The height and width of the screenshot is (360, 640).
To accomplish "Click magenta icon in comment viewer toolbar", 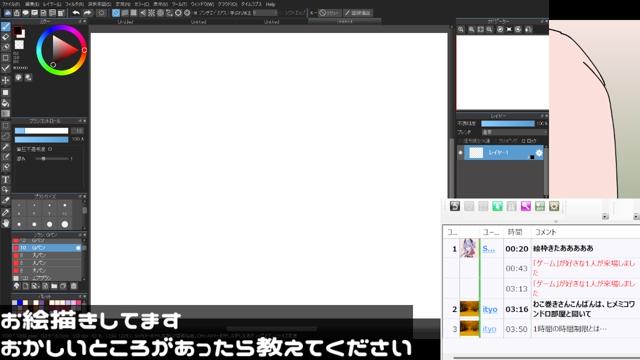I will (x=525, y=206).
